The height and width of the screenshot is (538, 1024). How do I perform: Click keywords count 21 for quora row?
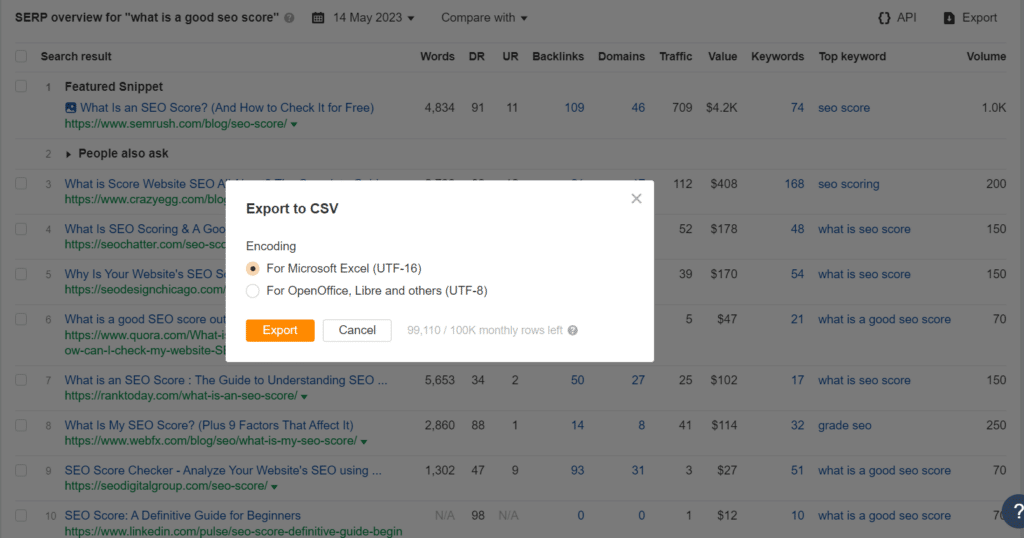(x=797, y=319)
